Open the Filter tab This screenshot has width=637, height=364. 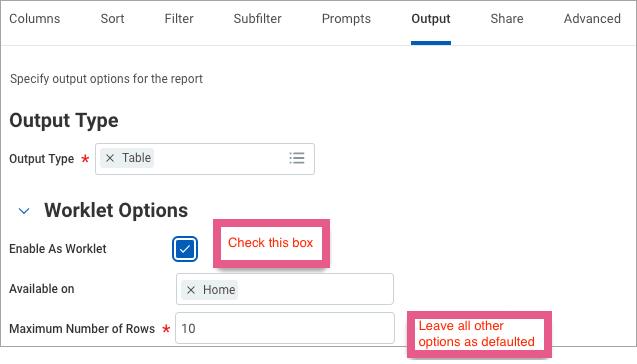(179, 19)
